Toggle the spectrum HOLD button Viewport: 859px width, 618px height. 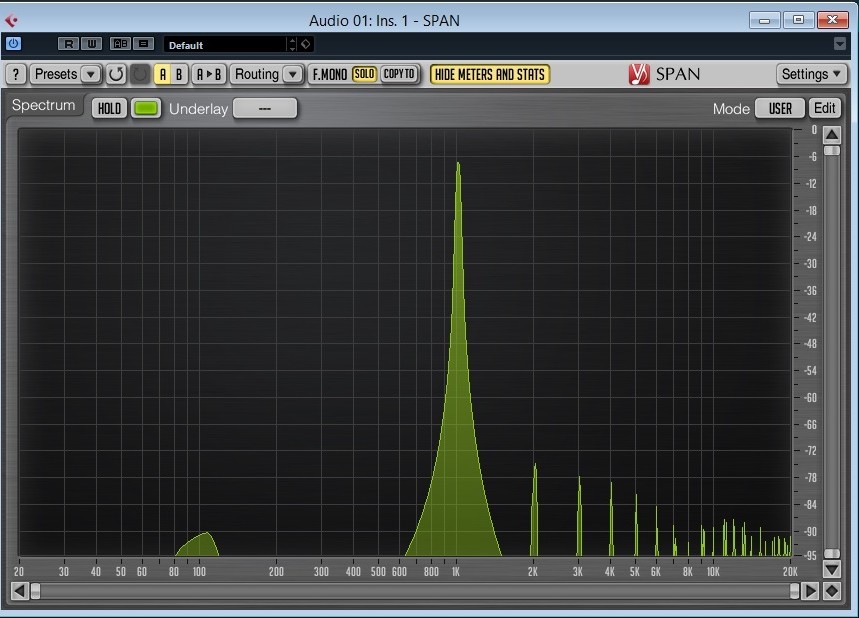click(x=110, y=108)
